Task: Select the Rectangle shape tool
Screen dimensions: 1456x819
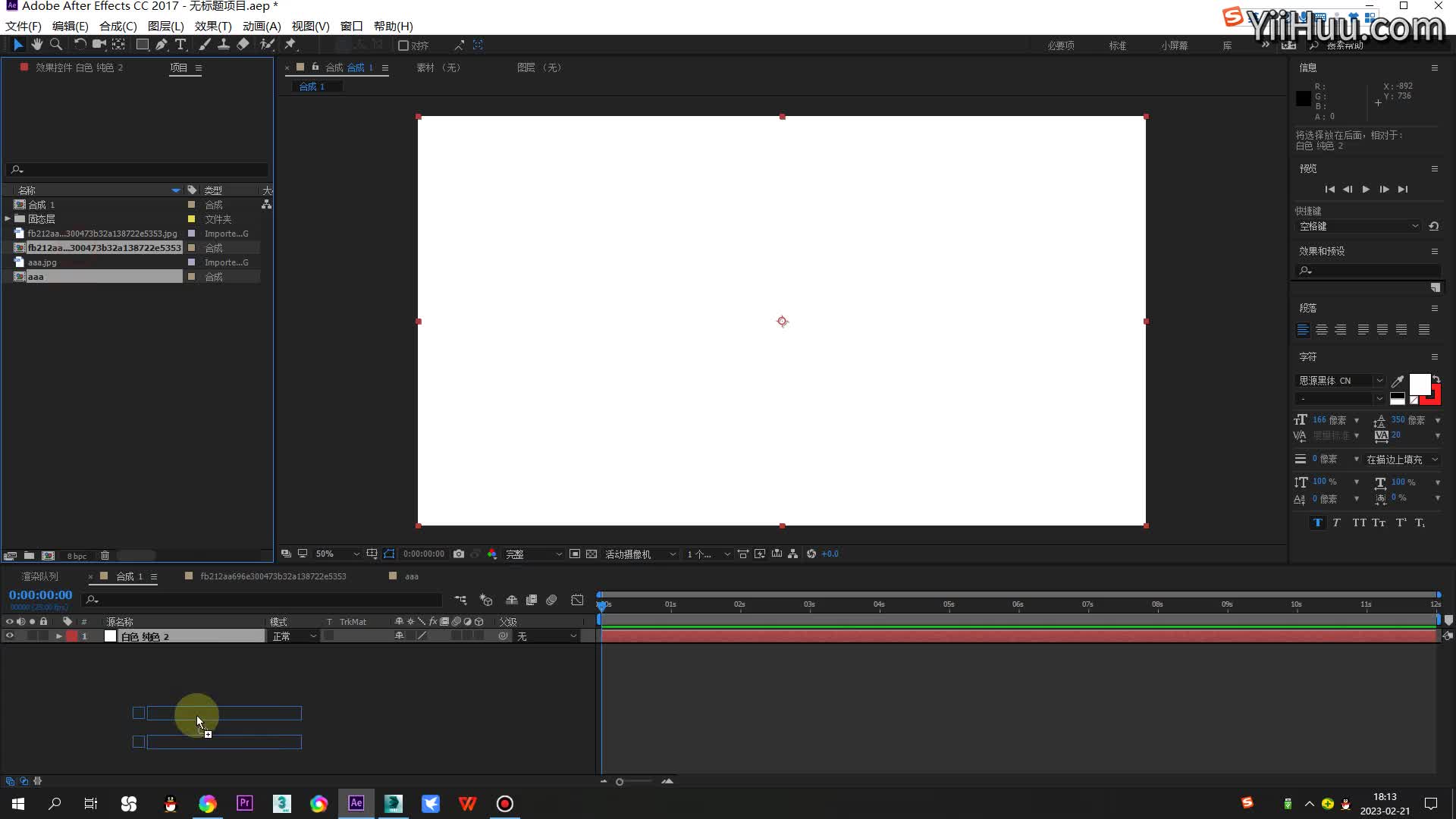Action: click(x=142, y=45)
